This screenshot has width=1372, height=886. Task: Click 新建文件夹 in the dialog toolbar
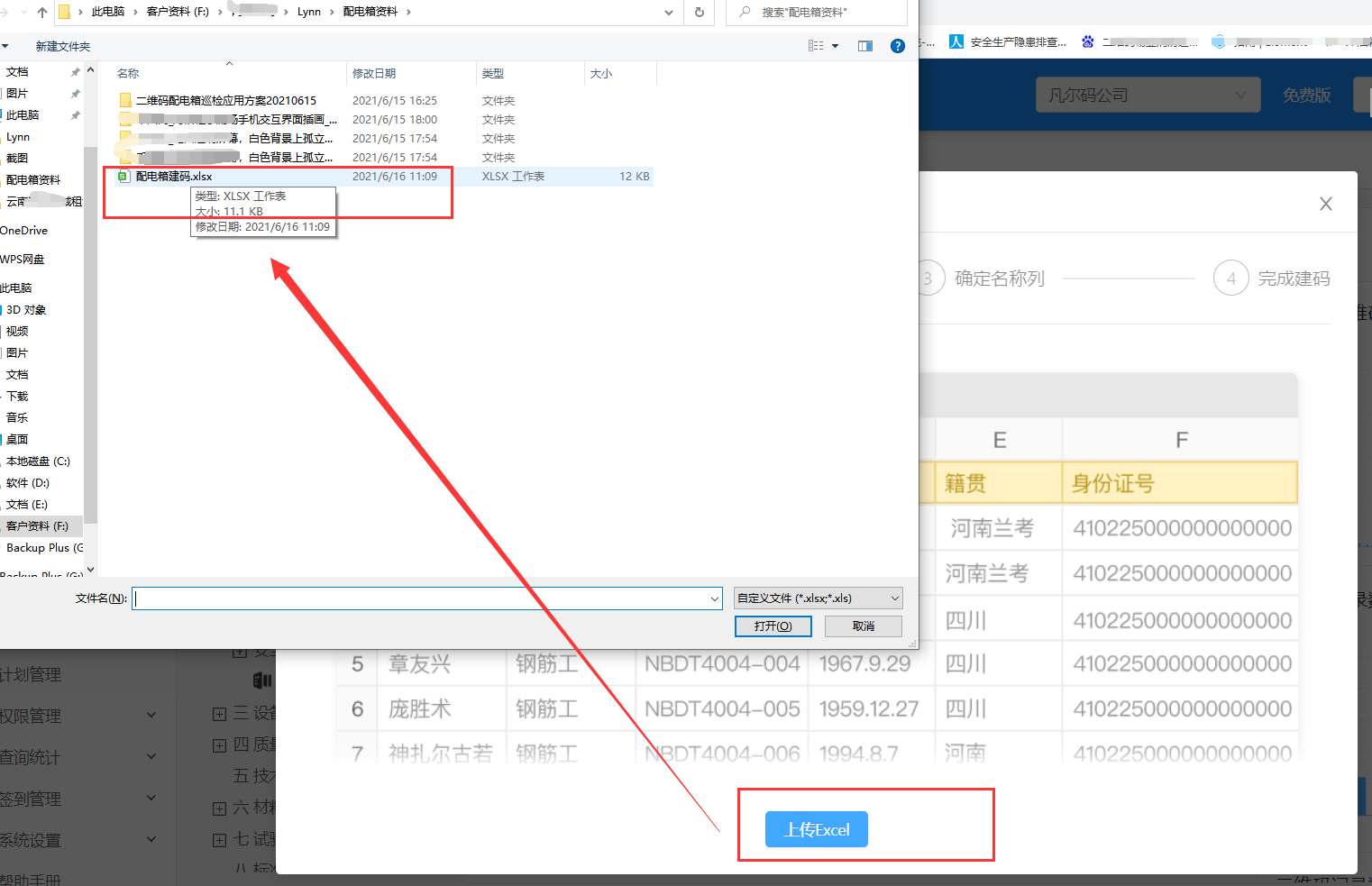point(62,46)
